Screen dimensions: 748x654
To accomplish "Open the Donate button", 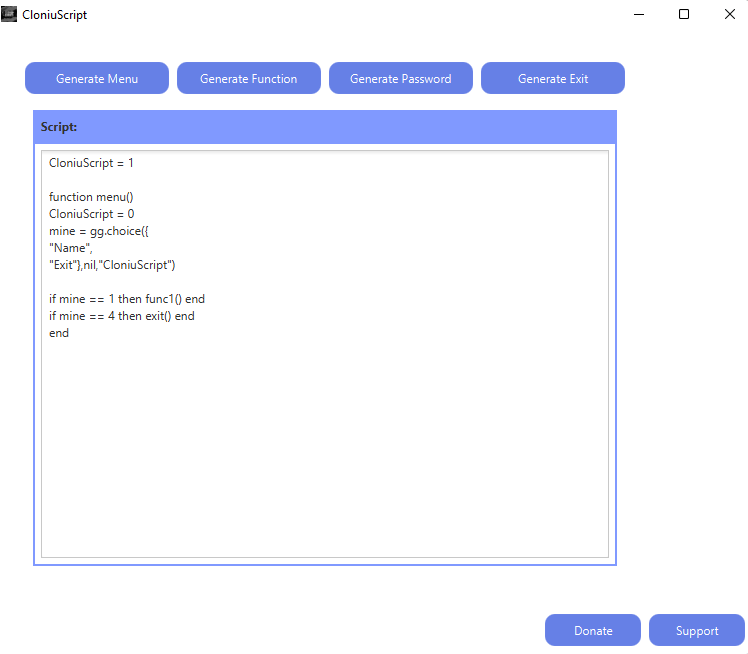I will tap(593, 630).
